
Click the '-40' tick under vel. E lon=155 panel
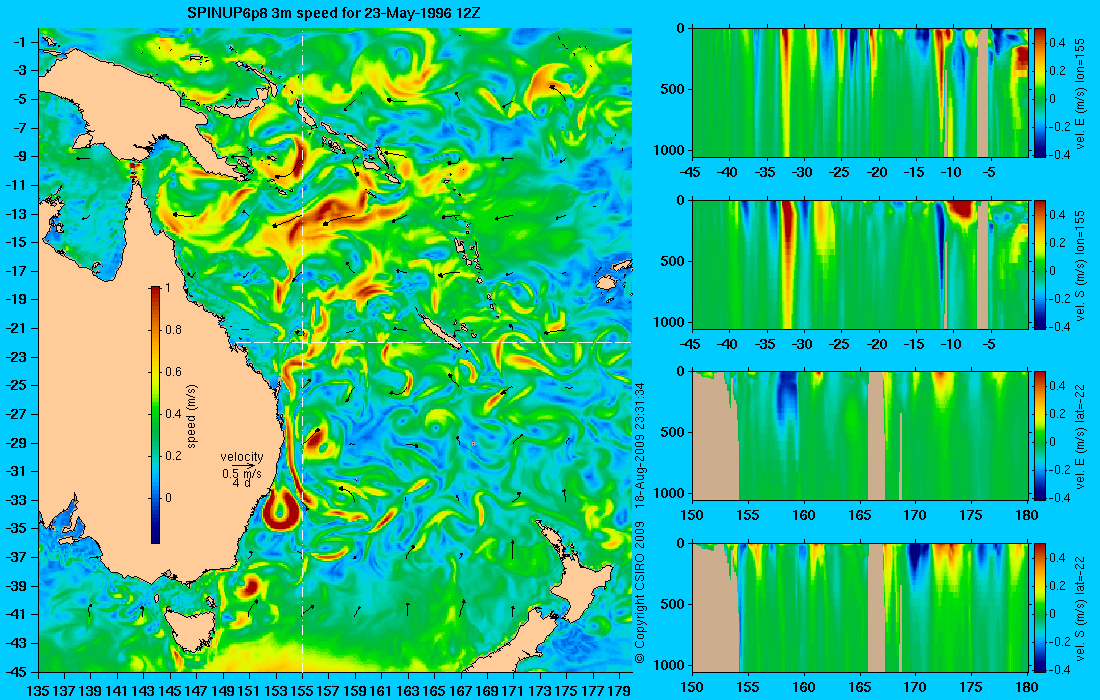point(729,173)
